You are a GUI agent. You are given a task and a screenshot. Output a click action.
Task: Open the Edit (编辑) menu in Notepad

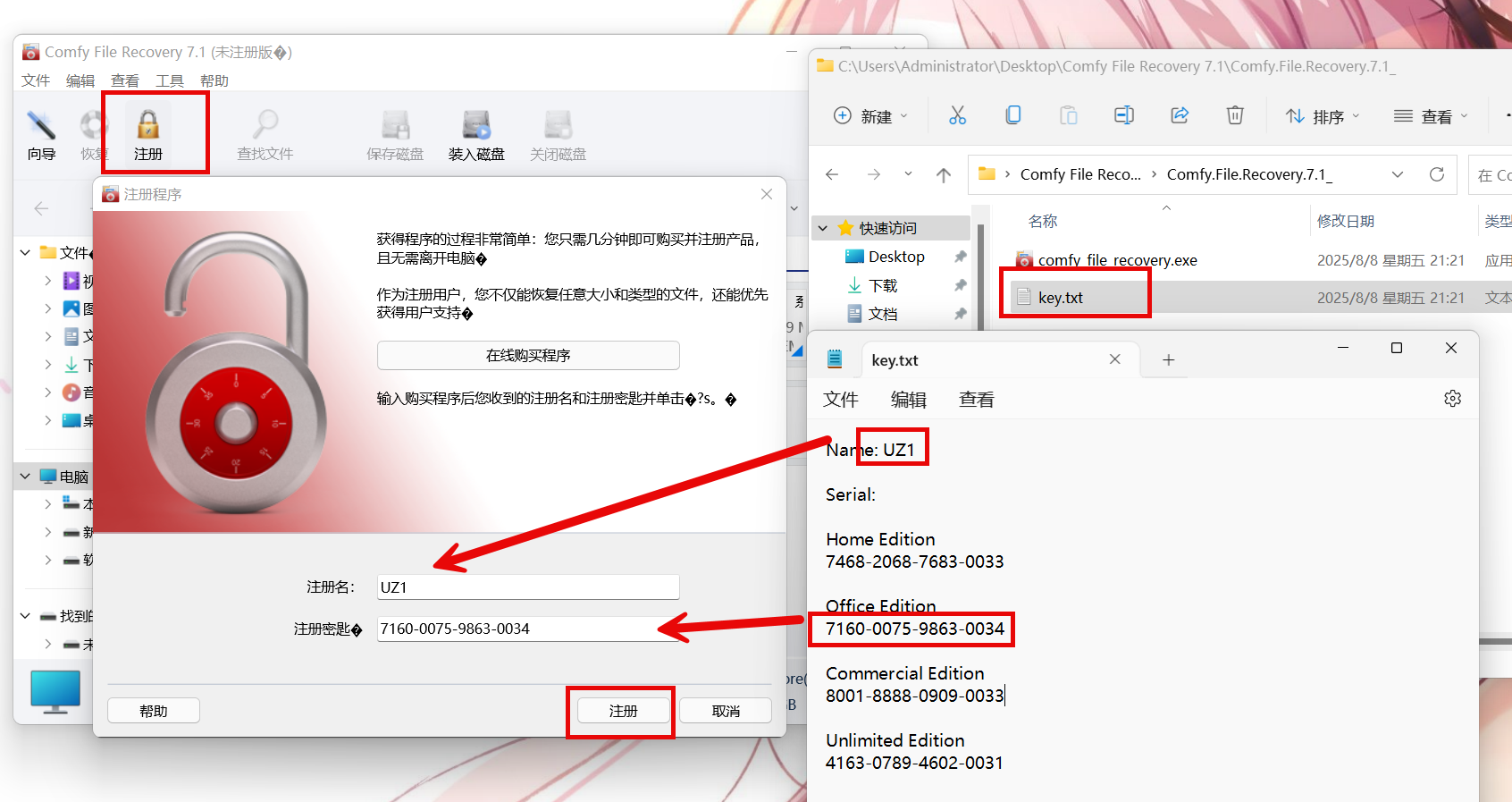coord(908,400)
